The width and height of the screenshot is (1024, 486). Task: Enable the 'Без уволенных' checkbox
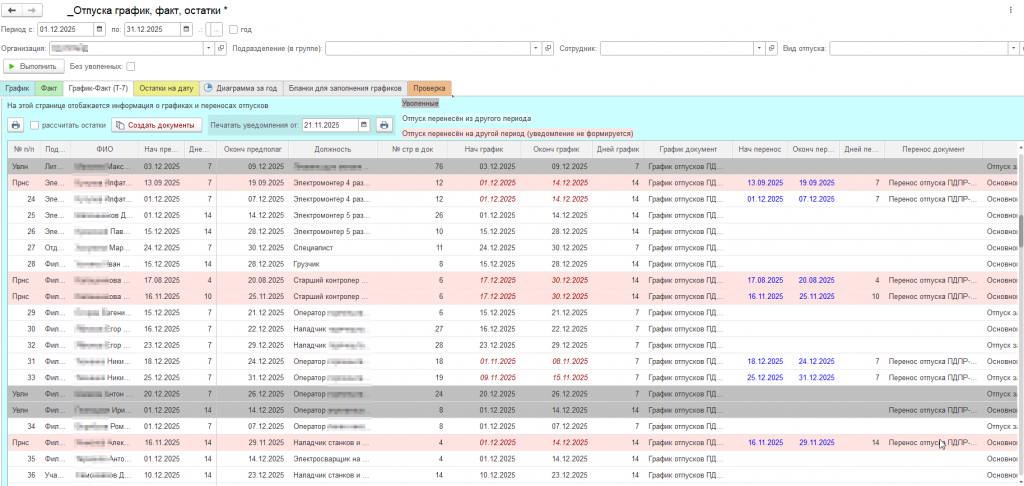coord(130,66)
